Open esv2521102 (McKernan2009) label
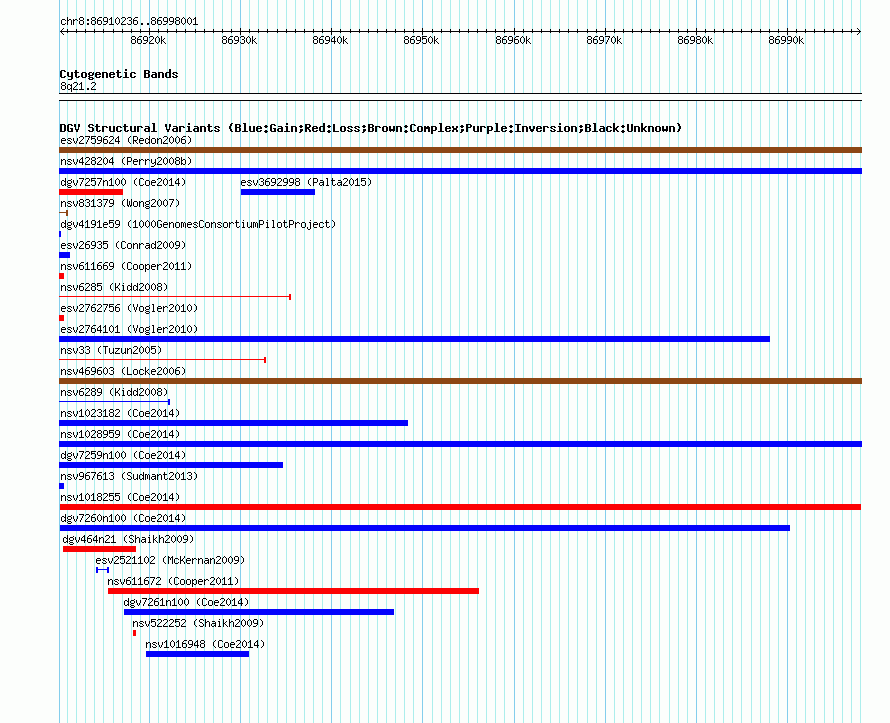Image resolution: width=890 pixels, height=723 pixels. click(x=170, y=560)
